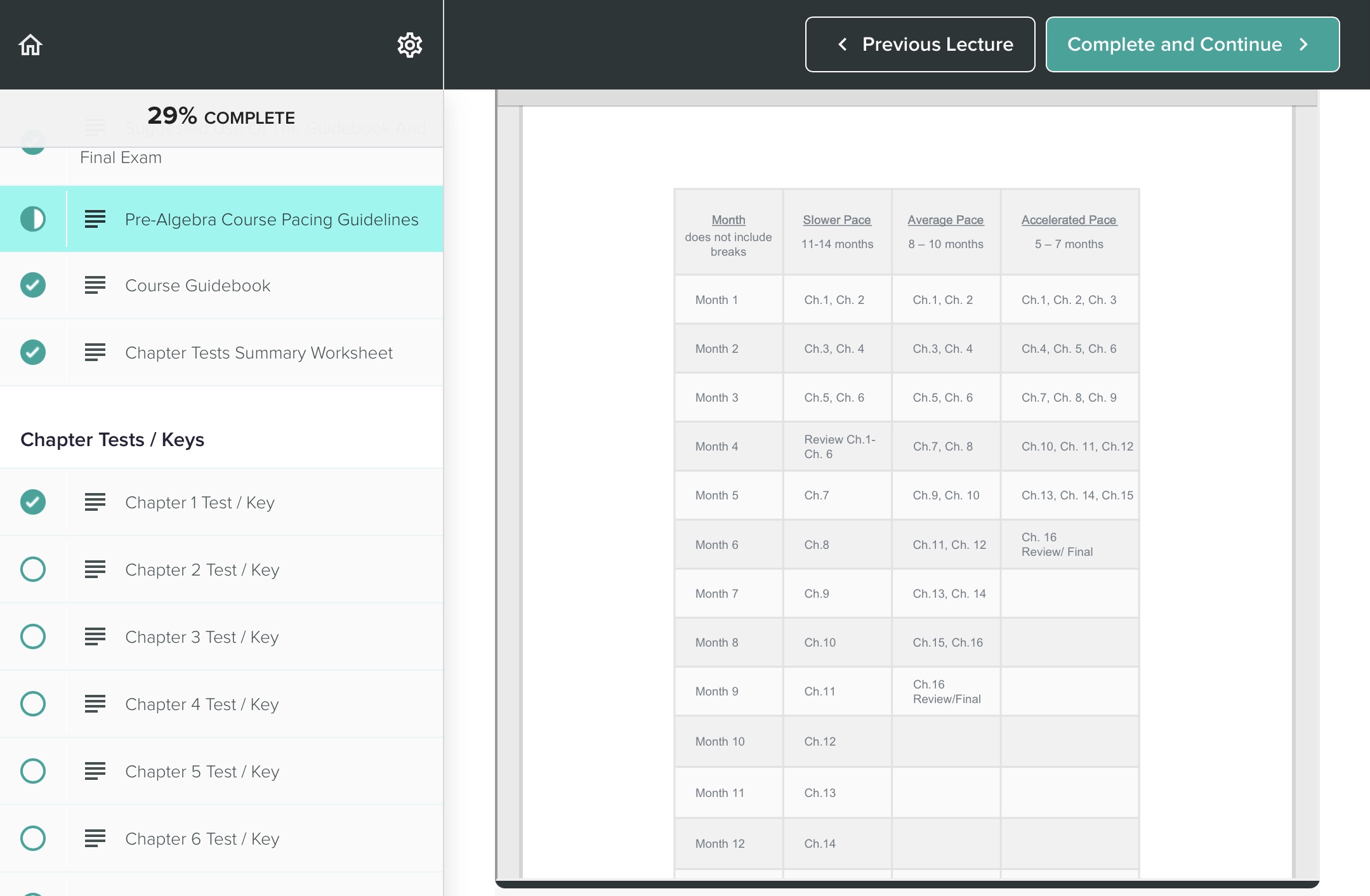This screenshot has height=896, width=1370.
Task: Click lecture icon next to Chapter 5 Test / Key
Action: click(x=95, y=771)
